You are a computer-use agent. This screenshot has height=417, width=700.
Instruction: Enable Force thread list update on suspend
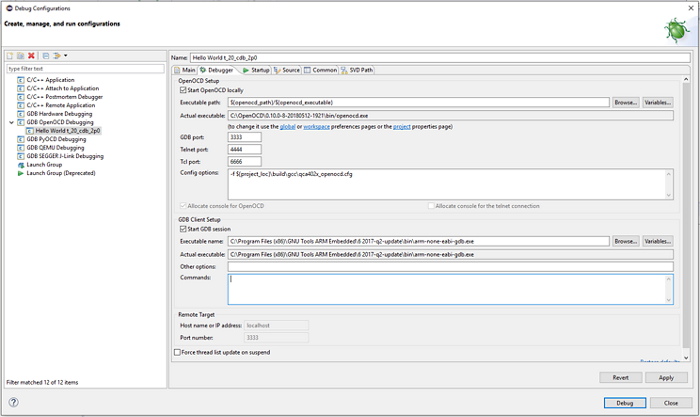pos(177,352)
